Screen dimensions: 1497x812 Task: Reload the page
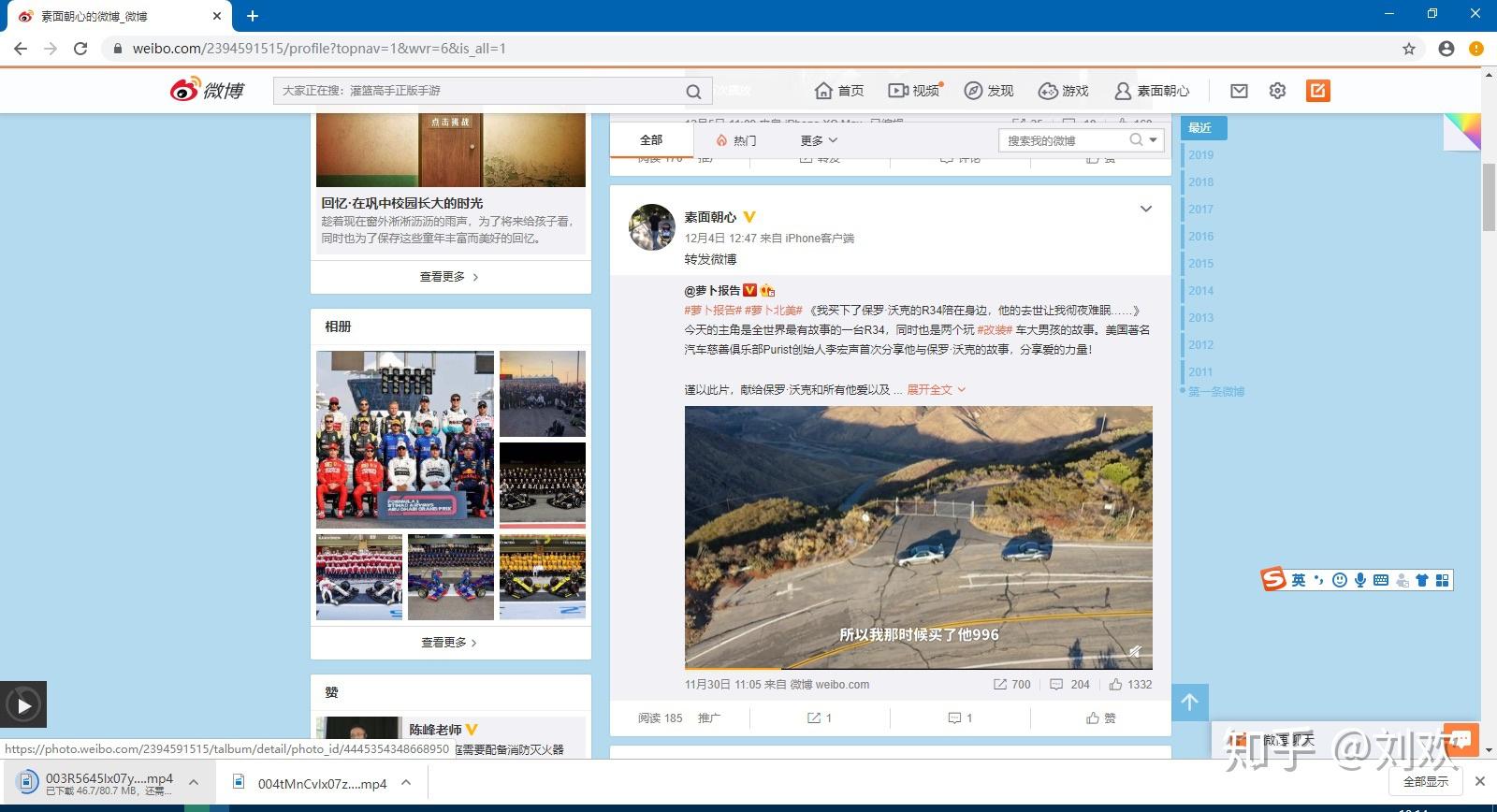tap(80, 49)
